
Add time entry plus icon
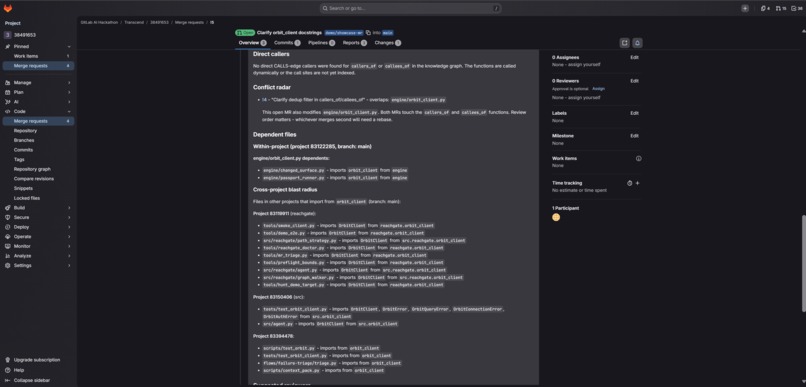[x=637, y=183]
